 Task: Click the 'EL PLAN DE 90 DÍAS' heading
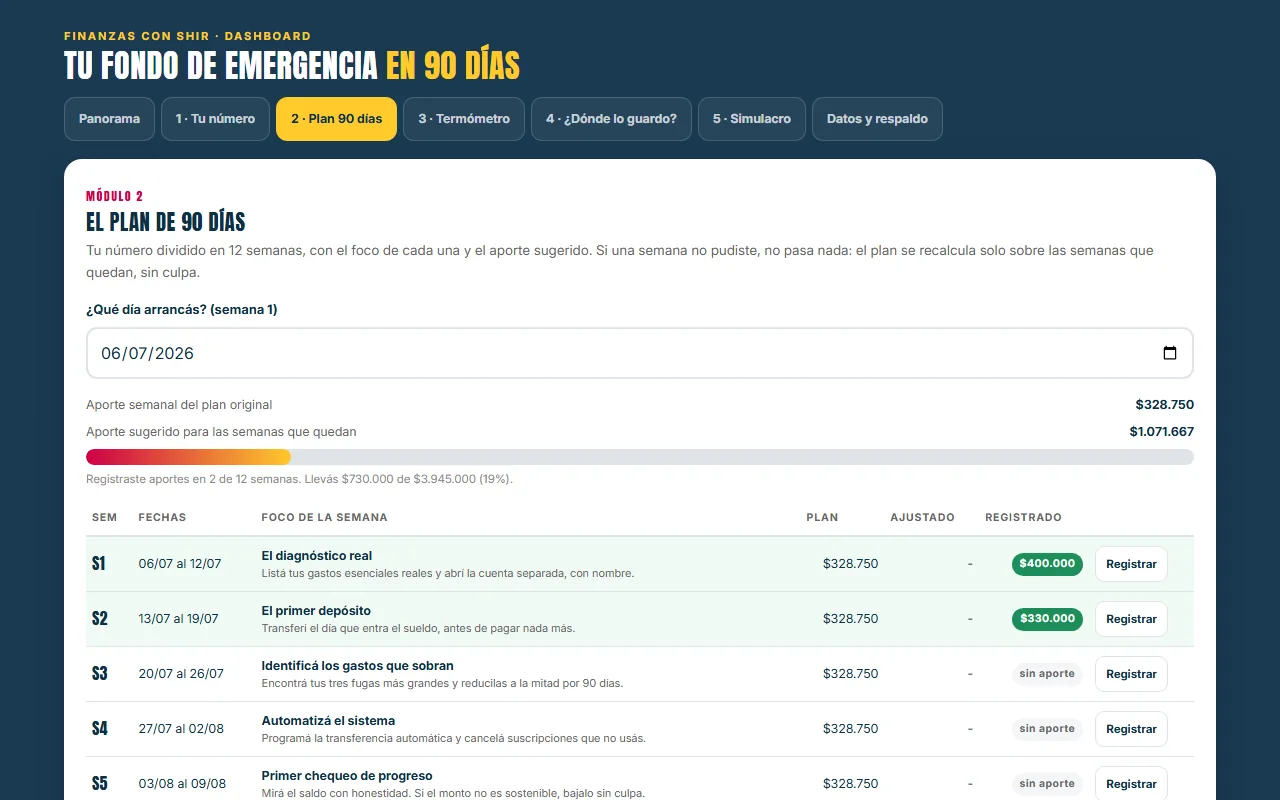(x=166, y=222)
